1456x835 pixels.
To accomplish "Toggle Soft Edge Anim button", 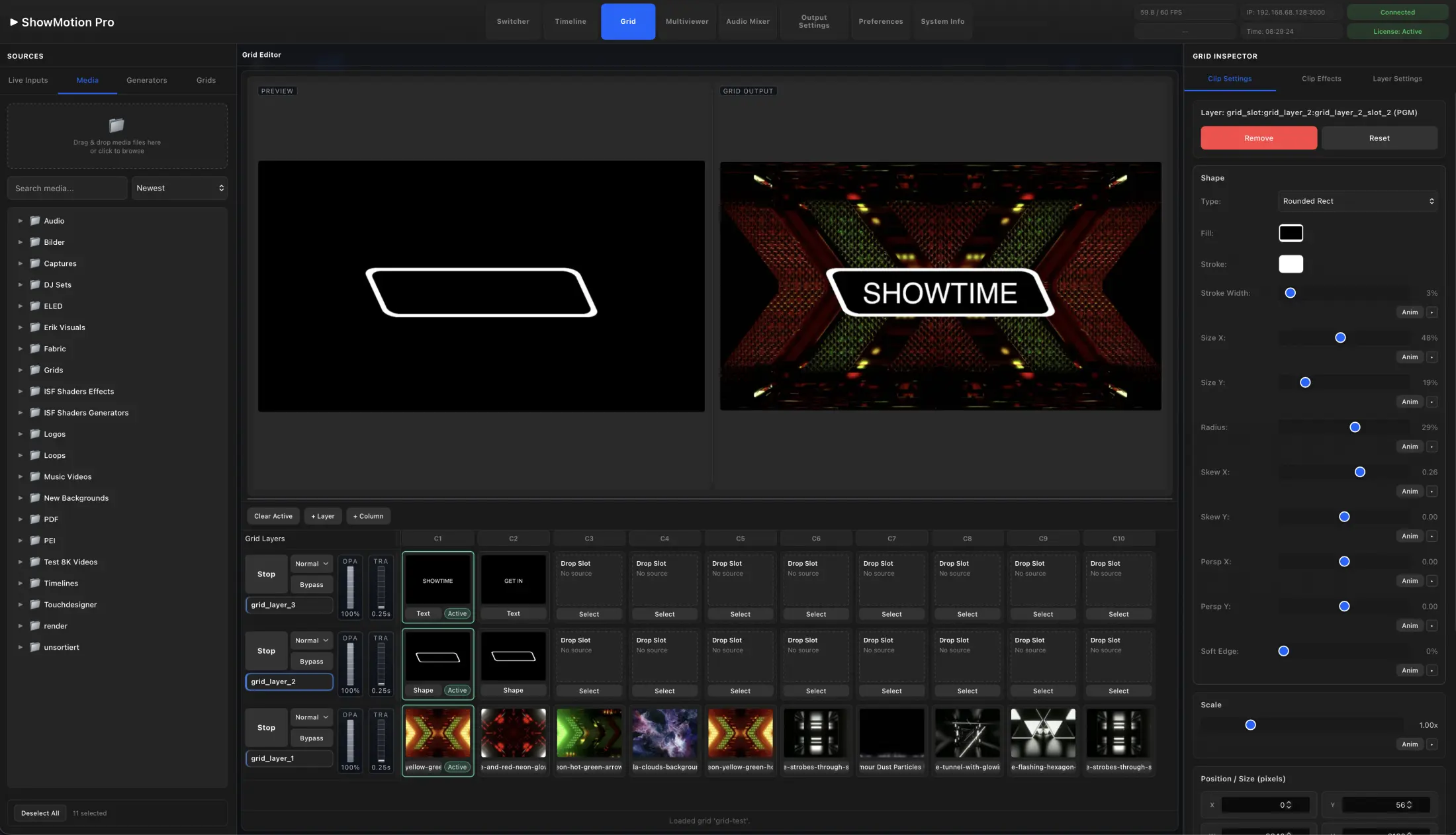I will (1410, 671).
